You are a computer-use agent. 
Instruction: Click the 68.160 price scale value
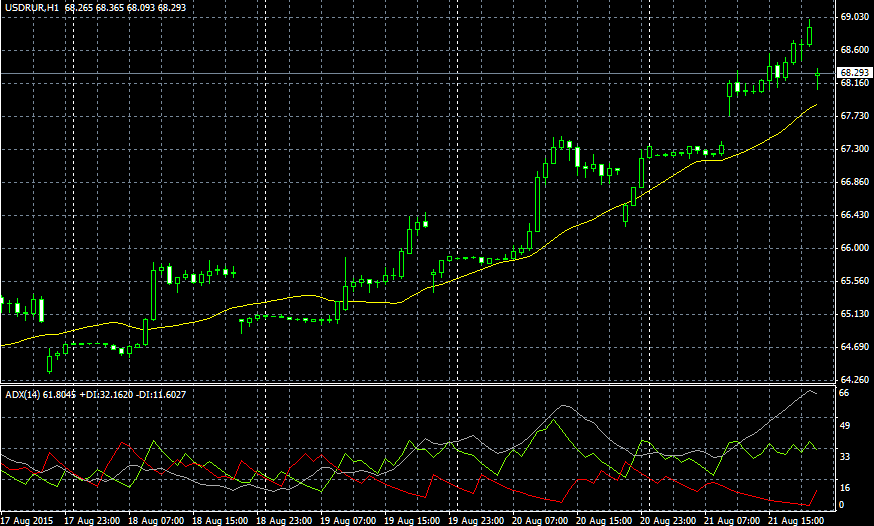[854, 83]
